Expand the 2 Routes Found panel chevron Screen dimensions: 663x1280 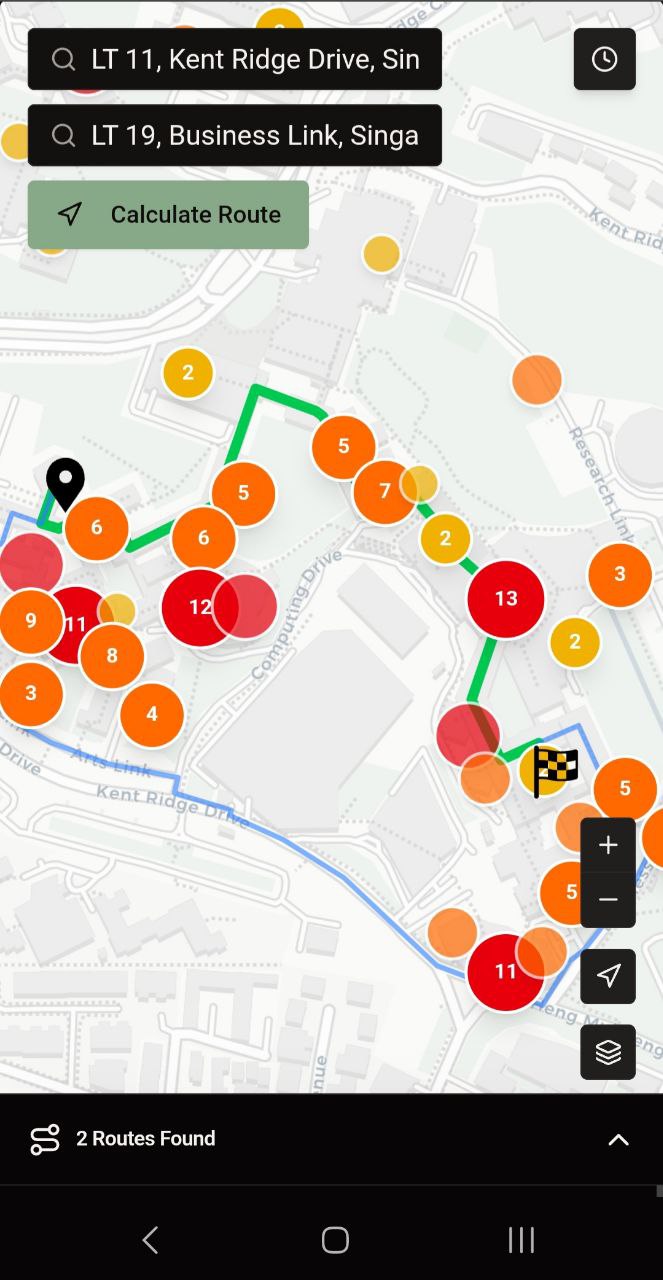tap(619, 1139)
